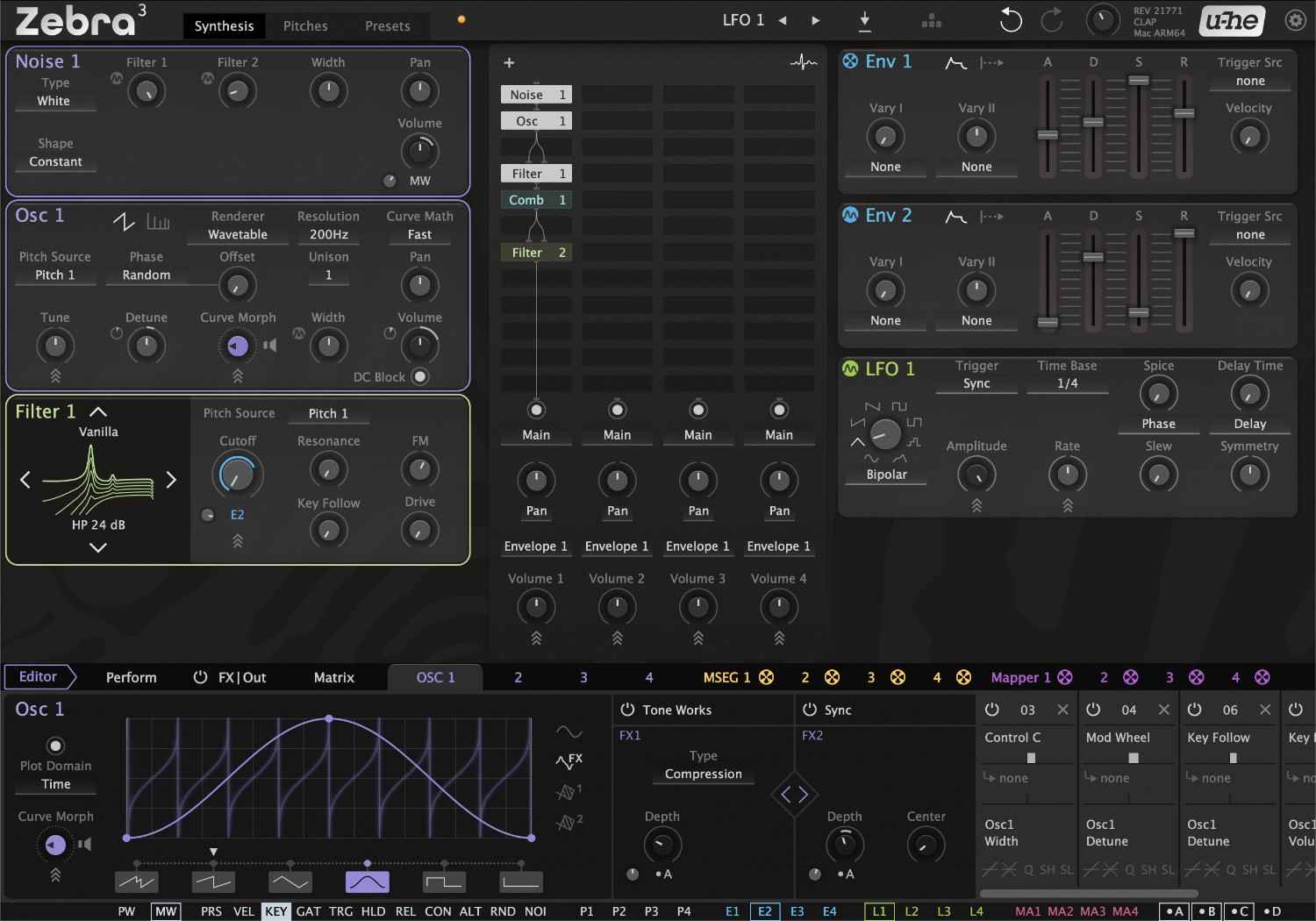Image resolution: width=1316 pixels, height=921 pixels.
Task: Switch to the Pitches tab
Action: [x=305, y=25]
